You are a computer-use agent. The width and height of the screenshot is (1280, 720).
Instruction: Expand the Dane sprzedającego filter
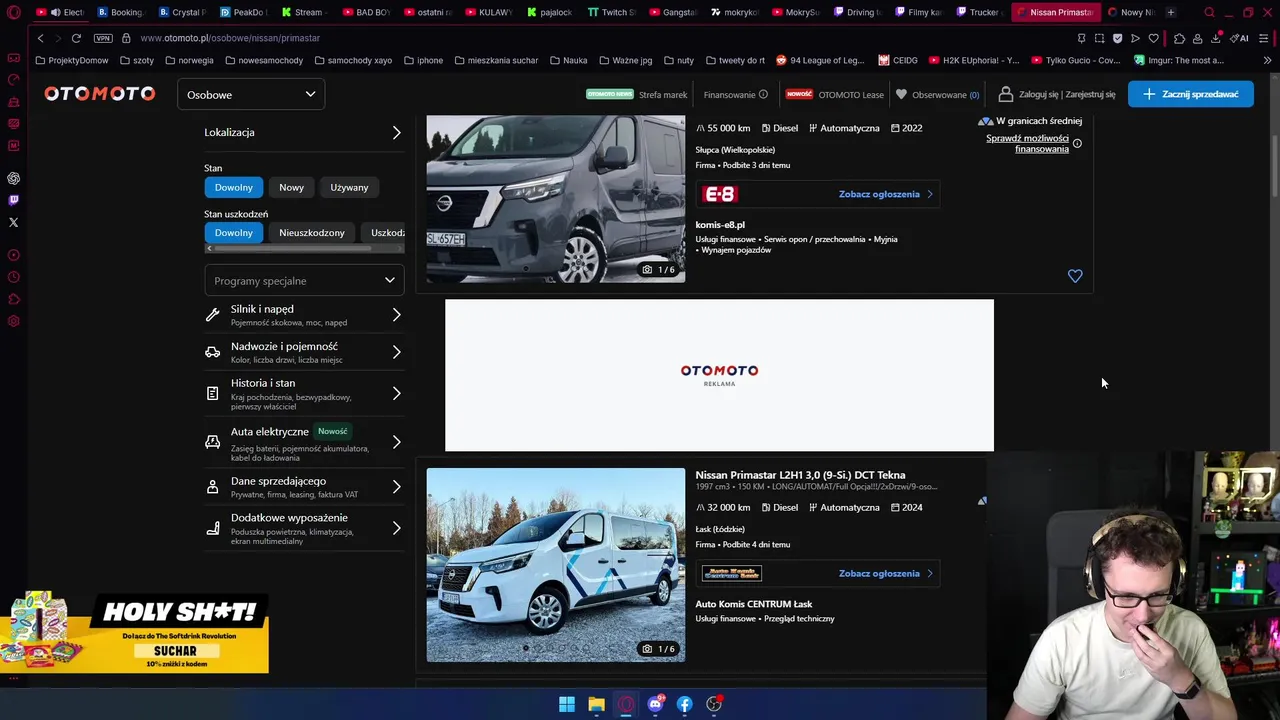coord(303,487)
